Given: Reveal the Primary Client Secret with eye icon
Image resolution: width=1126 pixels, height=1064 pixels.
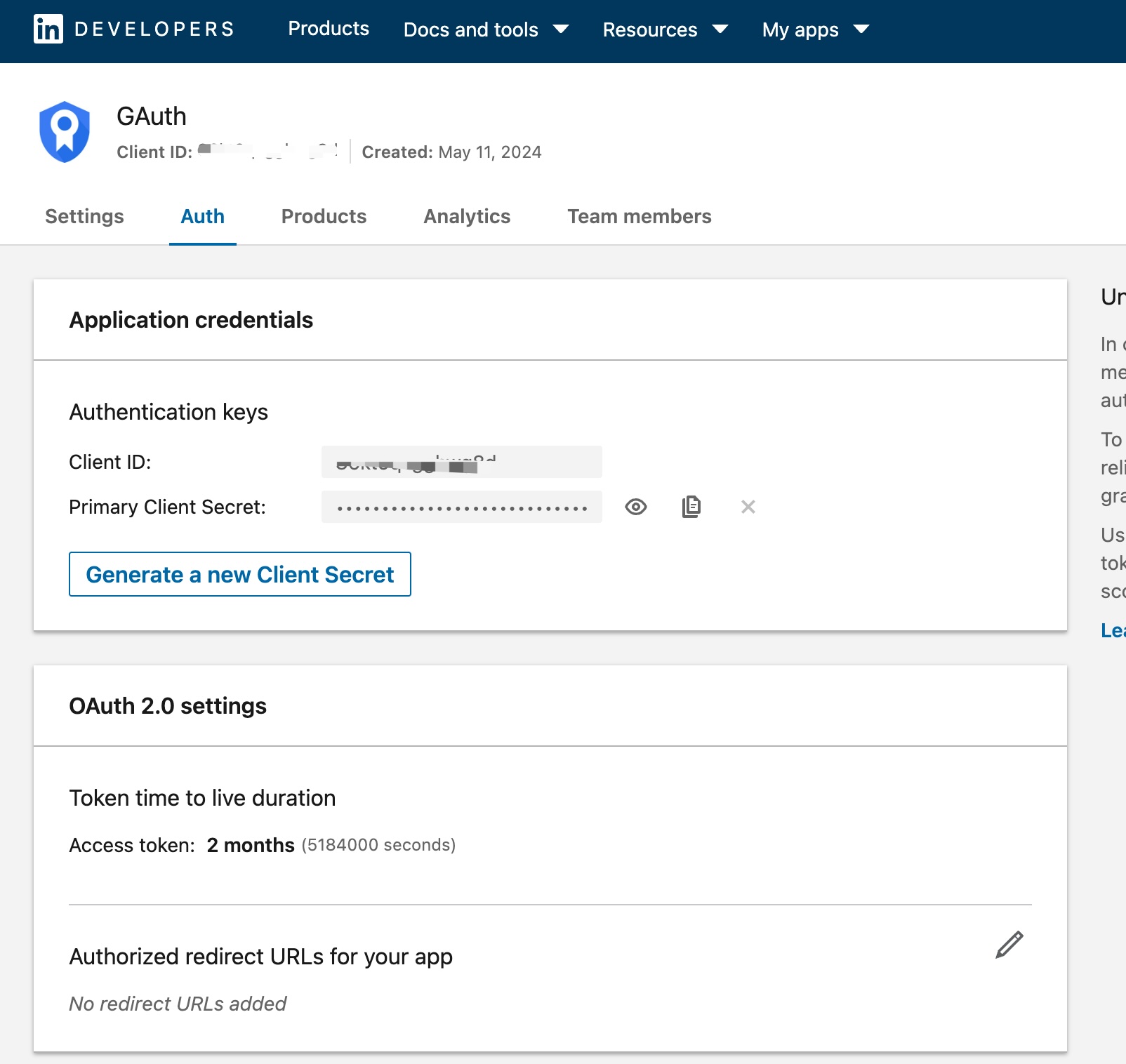Looking at the screenshot, I should (636, 507).
